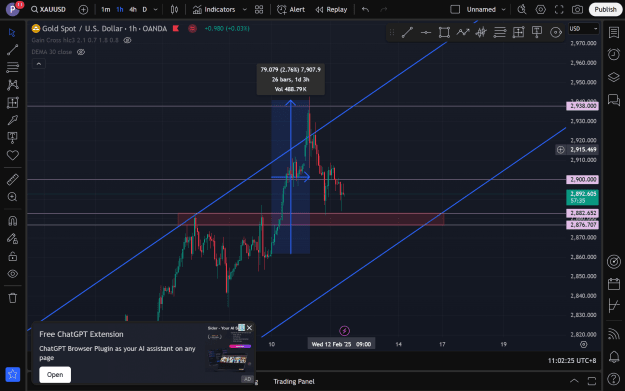The image size is (625, 391).
Task: Click Open on ChatGPT Extension ad
Action: click(55, 375)
